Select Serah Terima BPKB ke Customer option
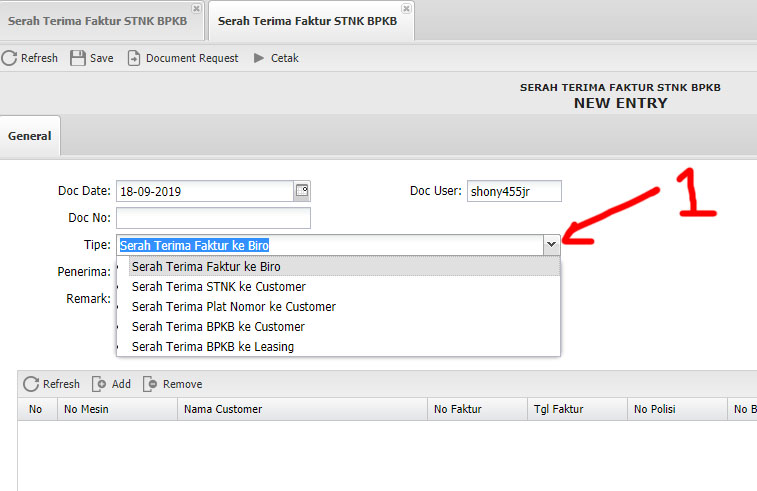This screenshot has height=491, width=757. 218,327
